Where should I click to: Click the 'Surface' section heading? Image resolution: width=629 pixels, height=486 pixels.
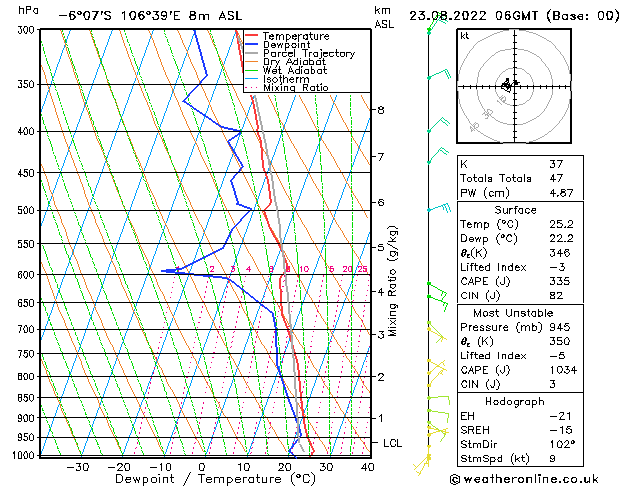click(x=515, y=210)
